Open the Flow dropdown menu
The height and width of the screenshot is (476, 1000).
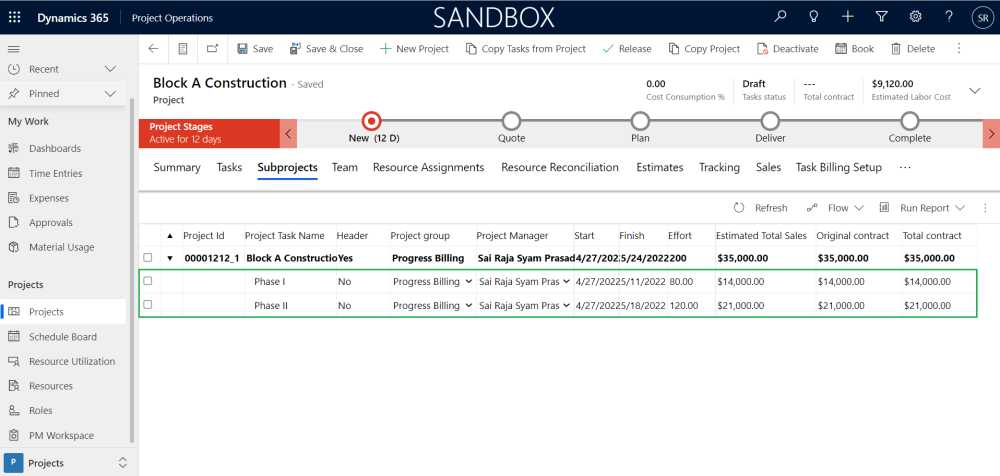835,208
